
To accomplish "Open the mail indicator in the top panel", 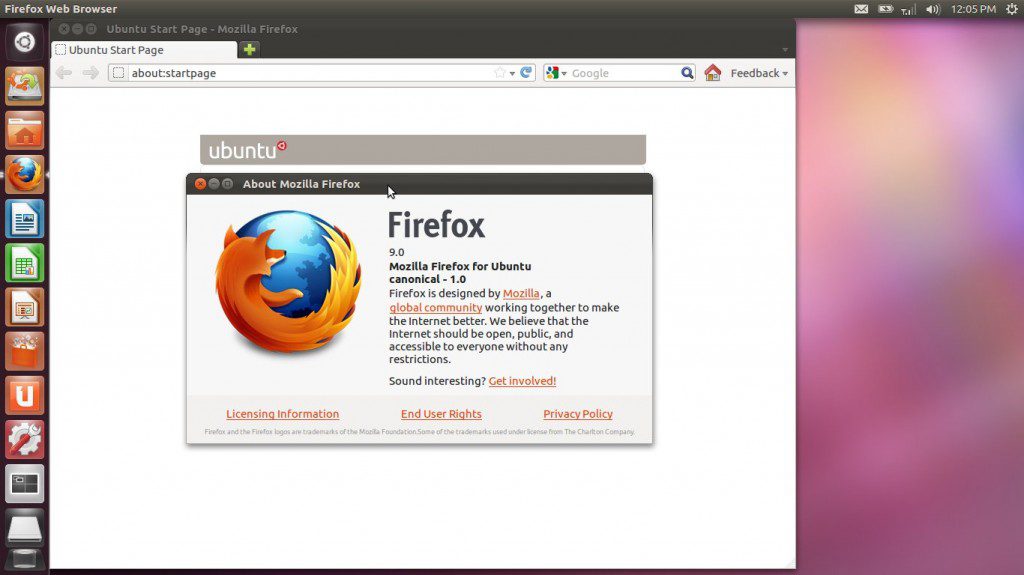I will pyautogui.click(x=861, y=9).
